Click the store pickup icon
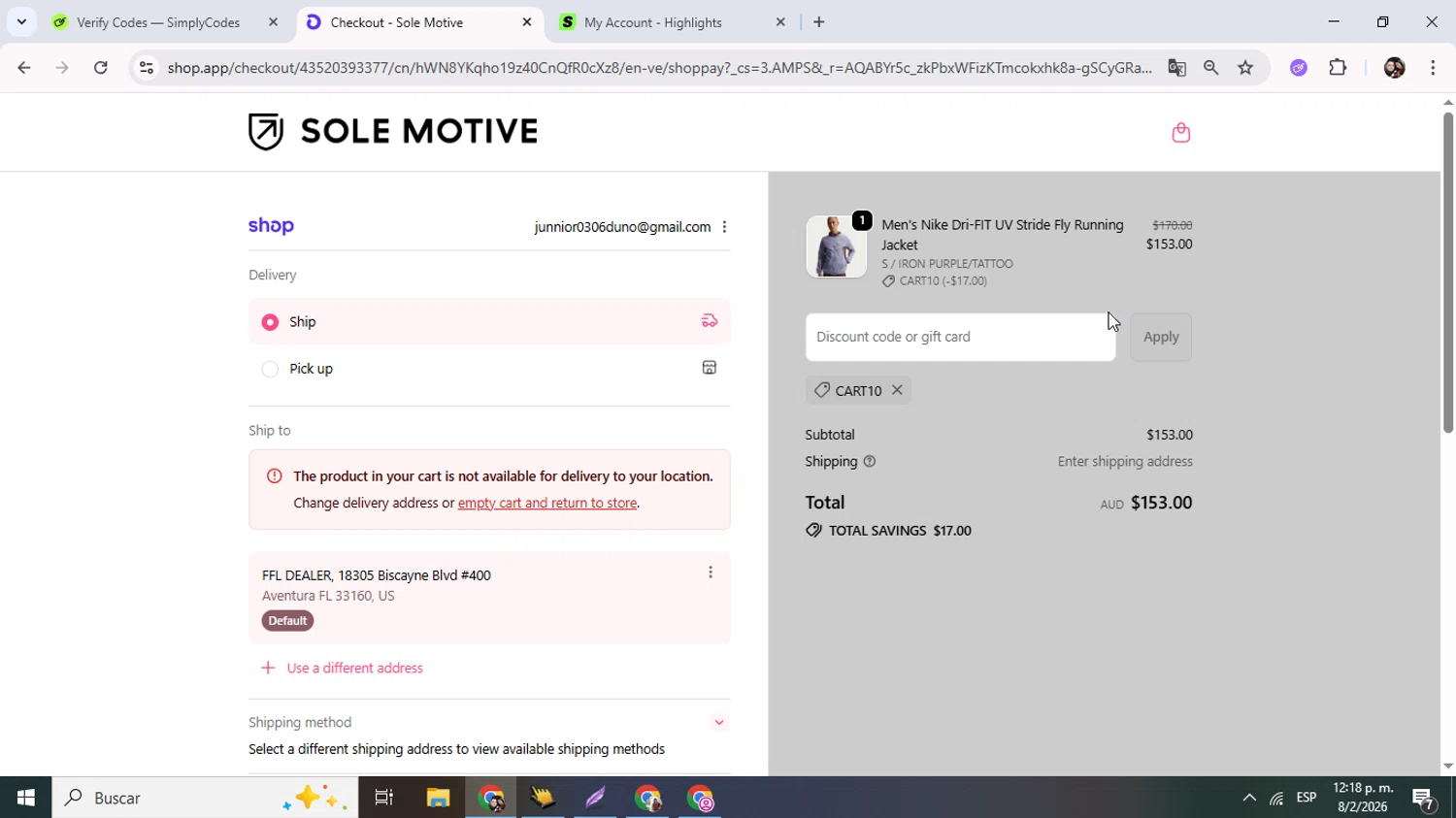This screenshot has height=818, width=1456. 710,368
